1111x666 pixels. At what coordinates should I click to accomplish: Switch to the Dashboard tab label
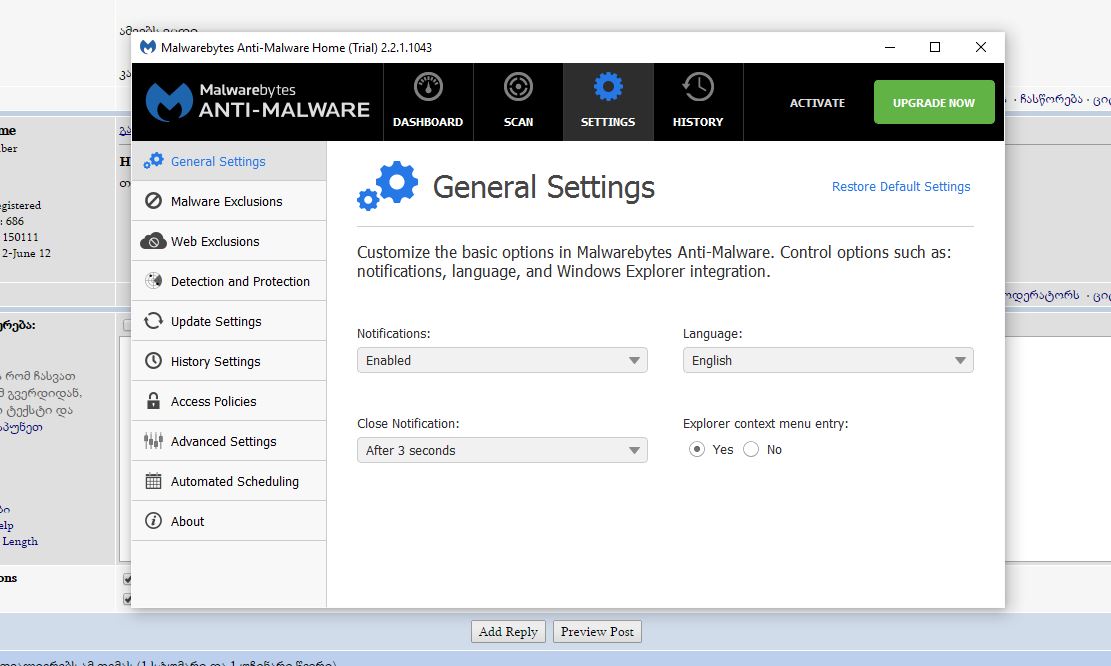428,122
